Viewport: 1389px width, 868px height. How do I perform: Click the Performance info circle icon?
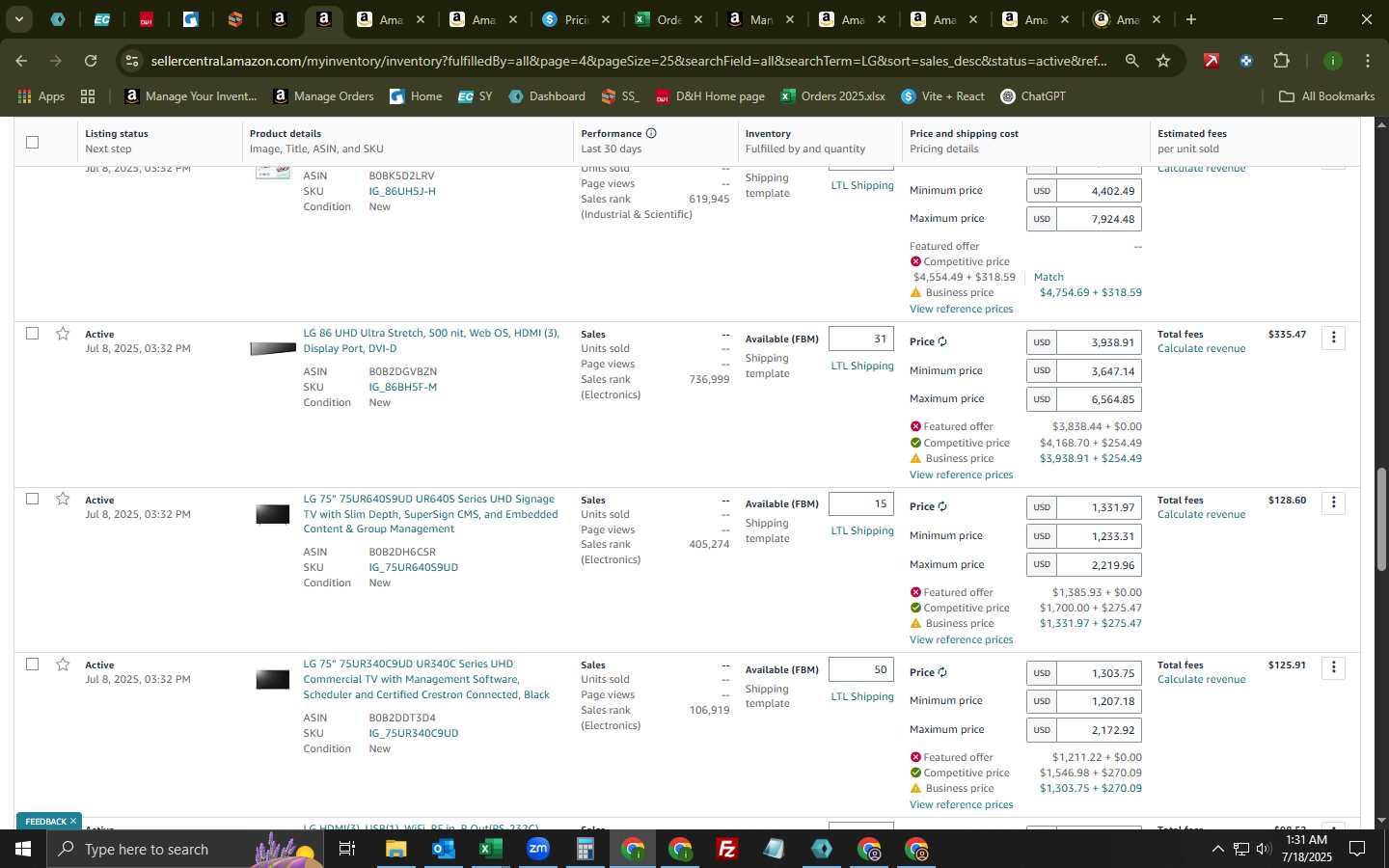point(651,133)
